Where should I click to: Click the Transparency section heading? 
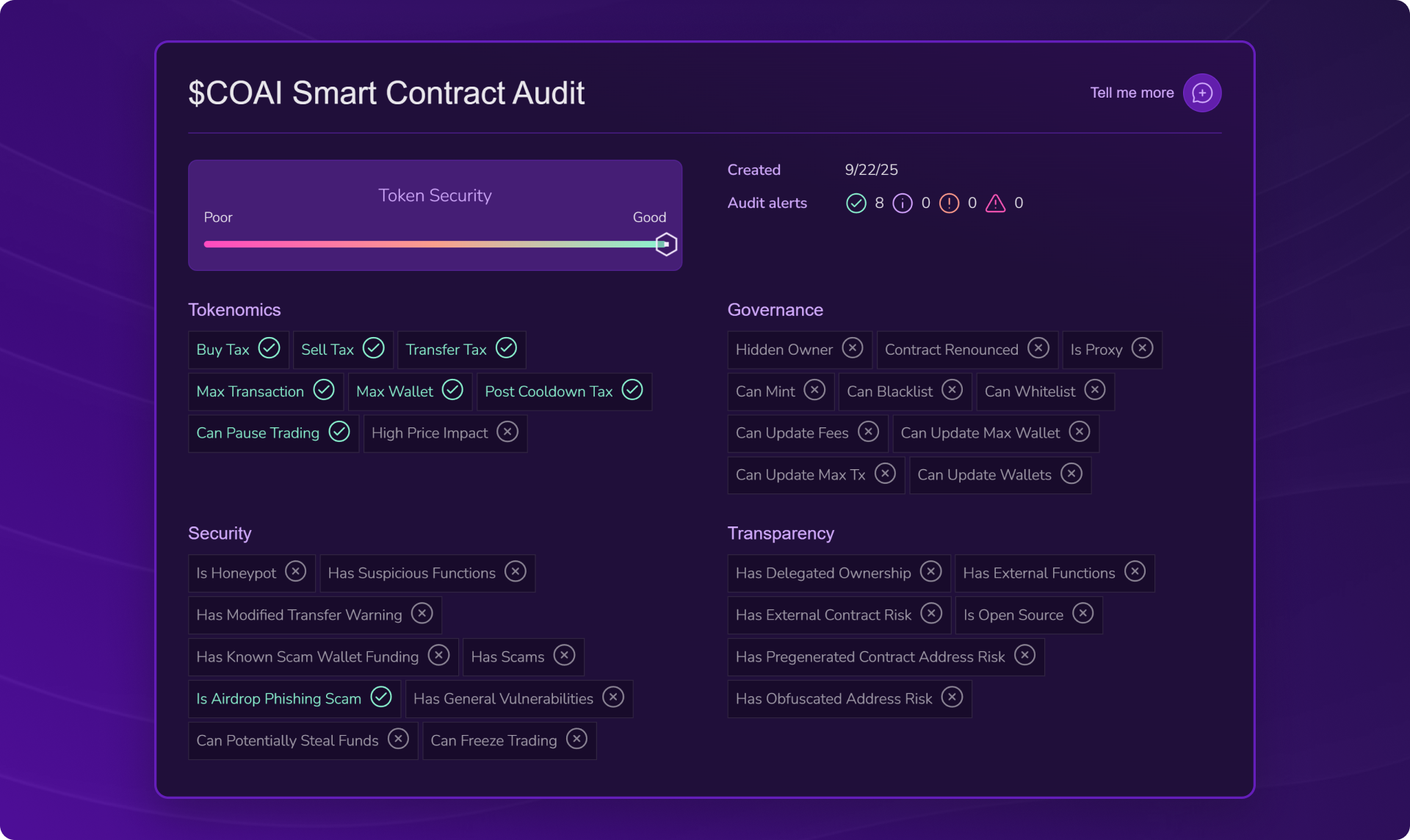click(781, 533)
